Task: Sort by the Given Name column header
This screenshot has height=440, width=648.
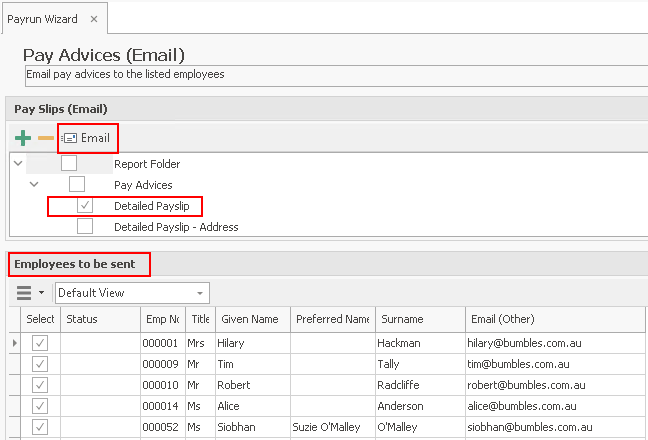Action: pos(253,319)
